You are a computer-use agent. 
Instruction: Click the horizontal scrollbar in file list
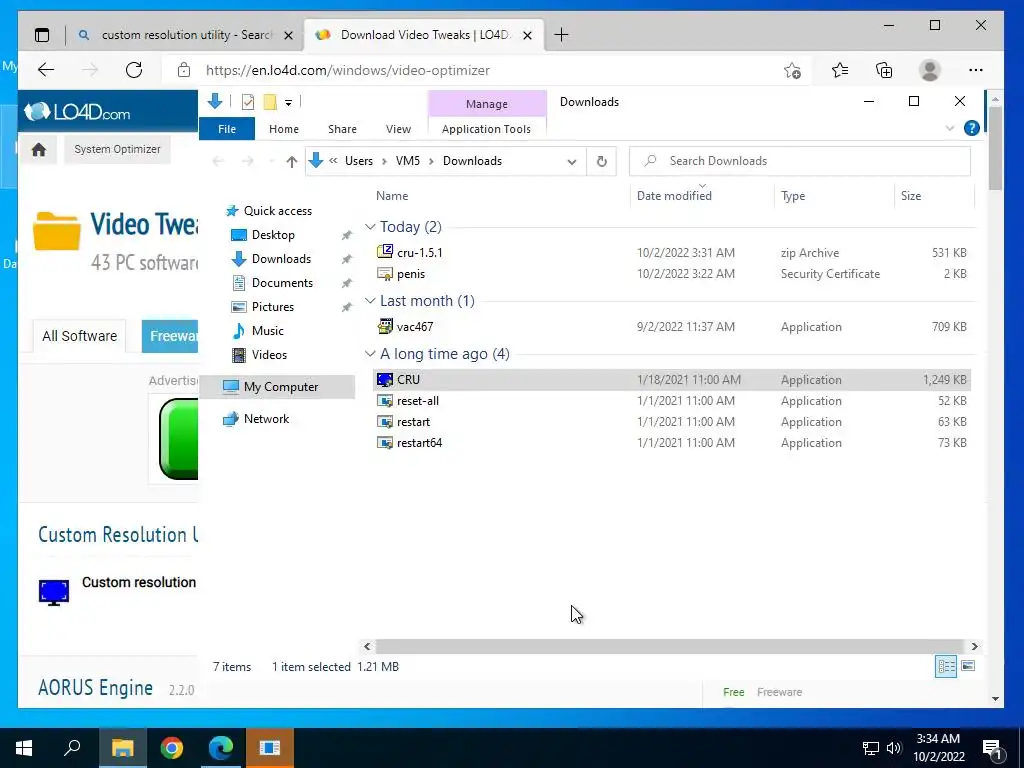669,646
